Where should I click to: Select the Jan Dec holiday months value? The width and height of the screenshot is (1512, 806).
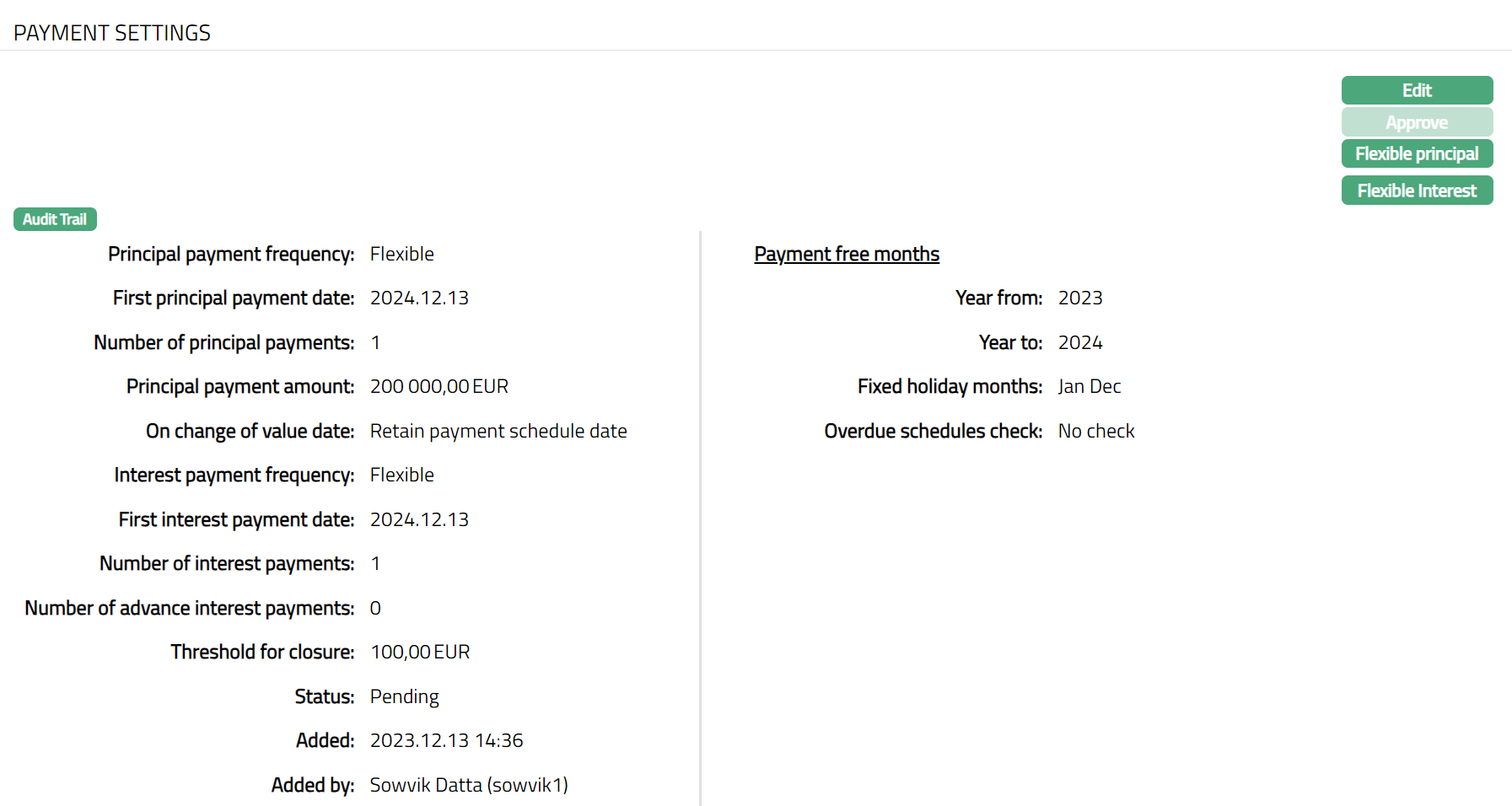[x=1089, y=387]
